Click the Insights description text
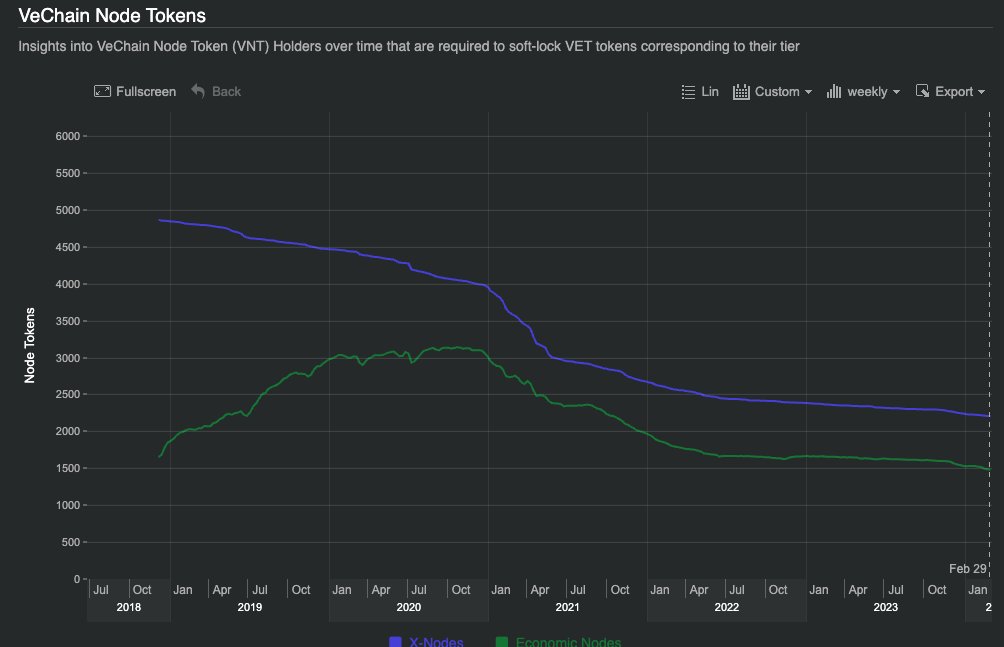 click(x=409, y=46)
